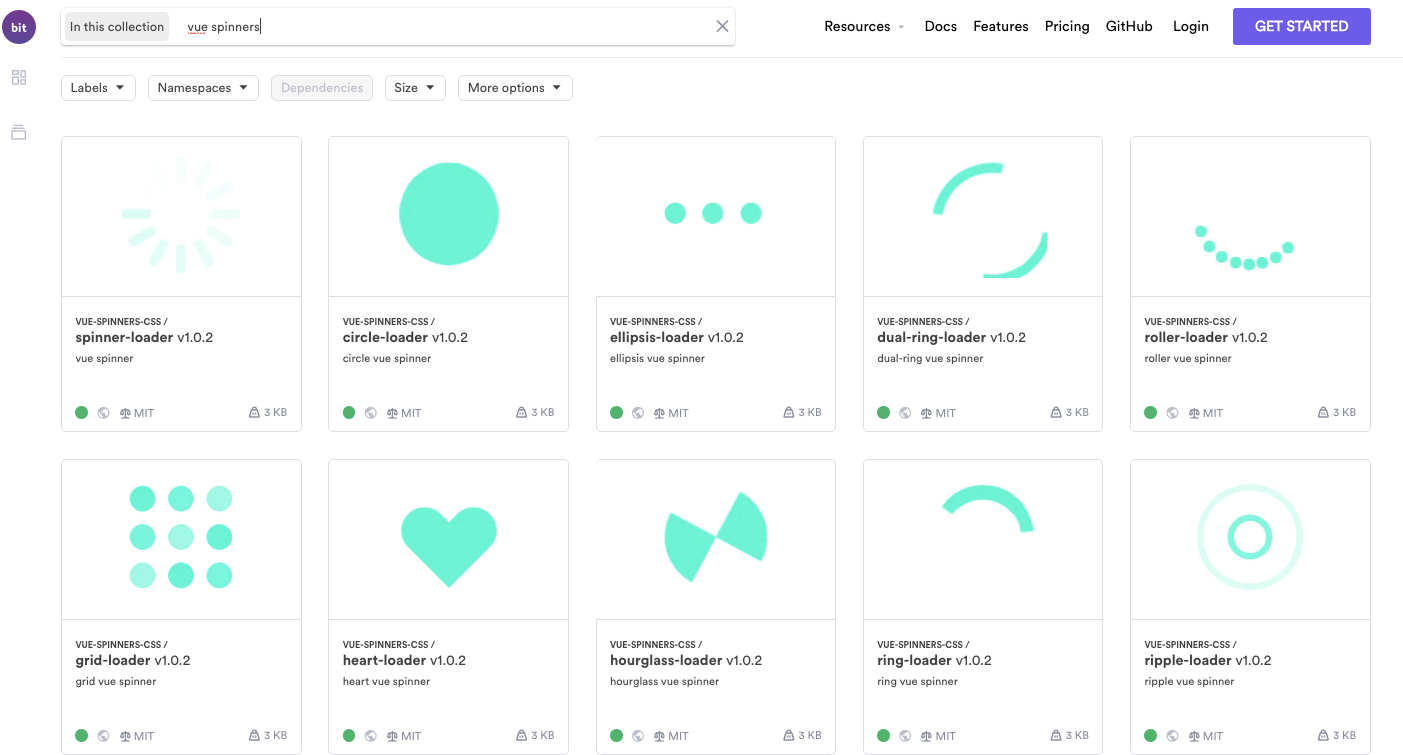Click the GET STARTED button
The image size is (1403, 755).
[1302, 27]
